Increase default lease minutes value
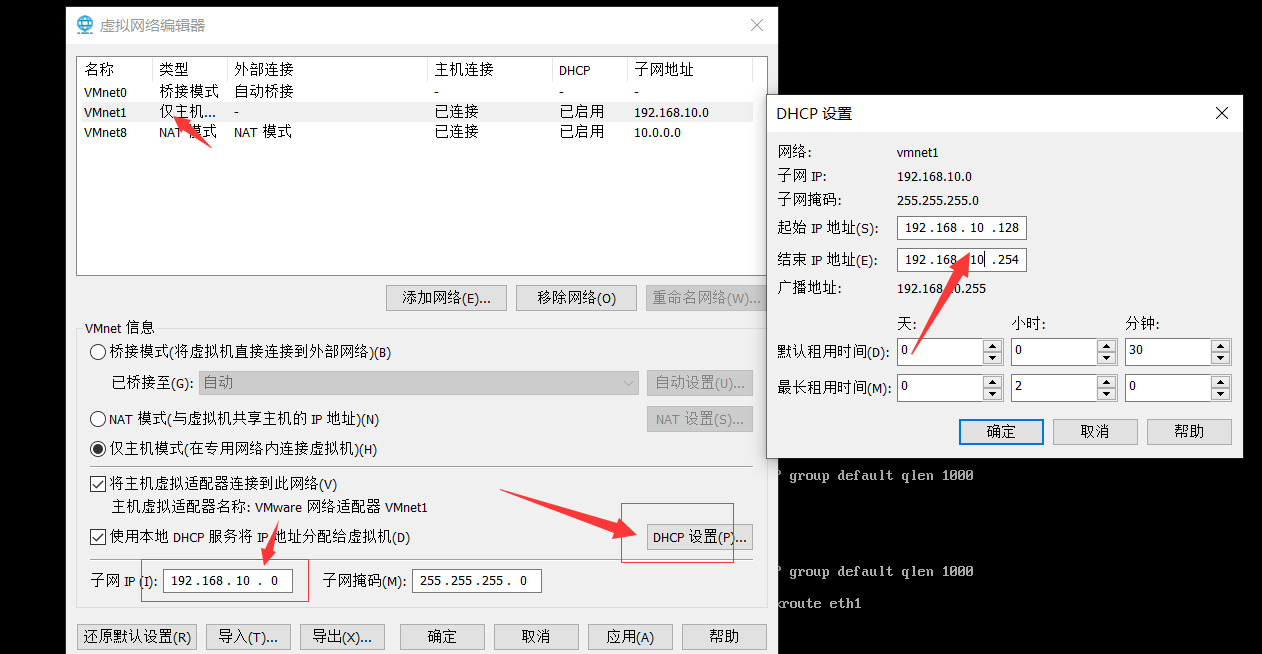 pos(1221,346)
